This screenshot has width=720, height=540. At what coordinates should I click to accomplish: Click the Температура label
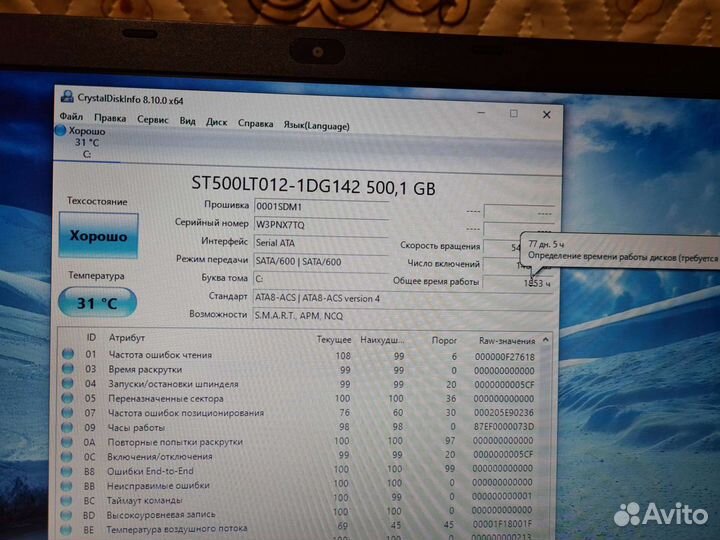[x=96, y=275]
